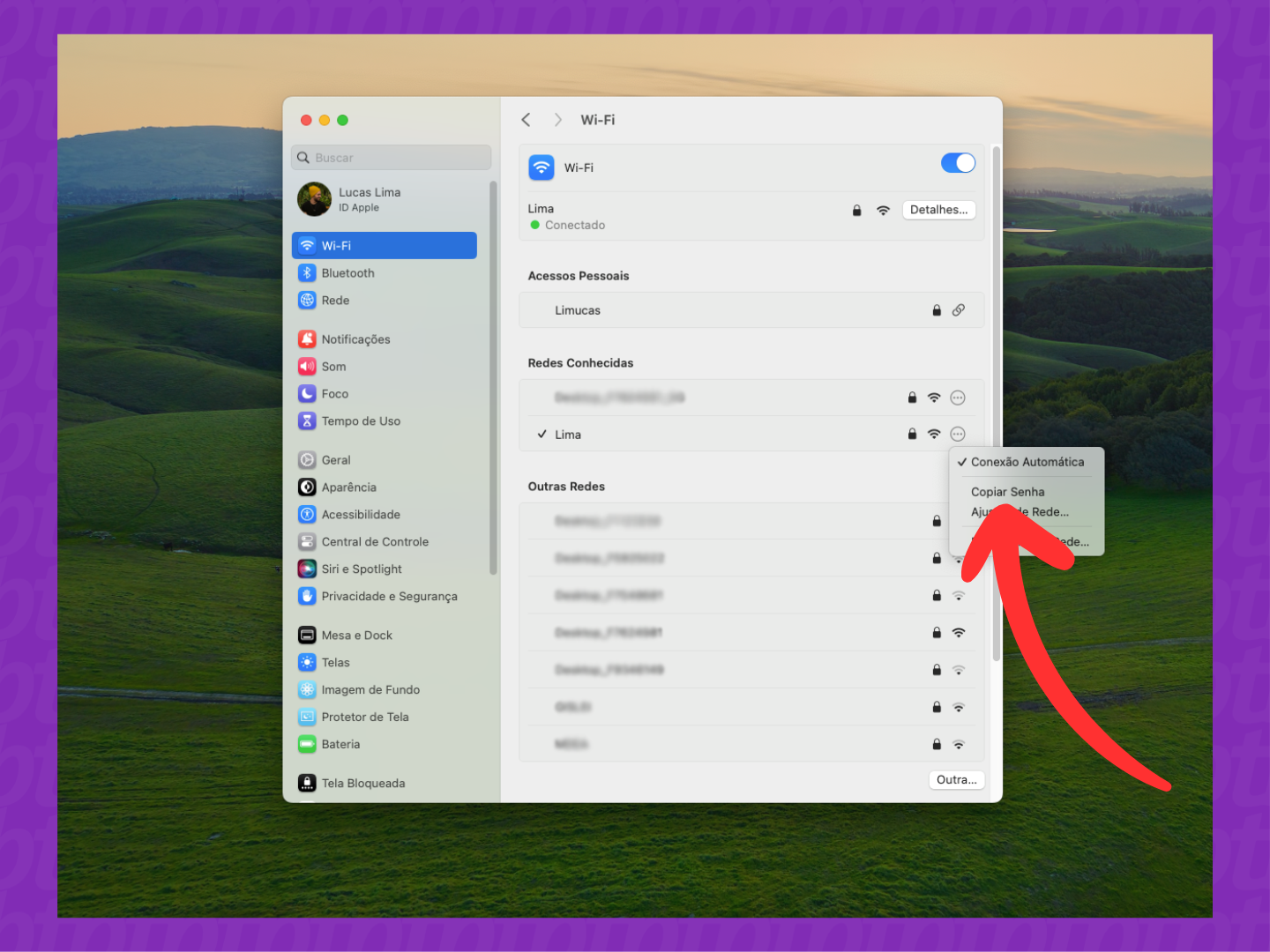Select Copiar Senha from the context menu
The width and height of the screenshot is (1270, 952).
(x=1007, y=491)
